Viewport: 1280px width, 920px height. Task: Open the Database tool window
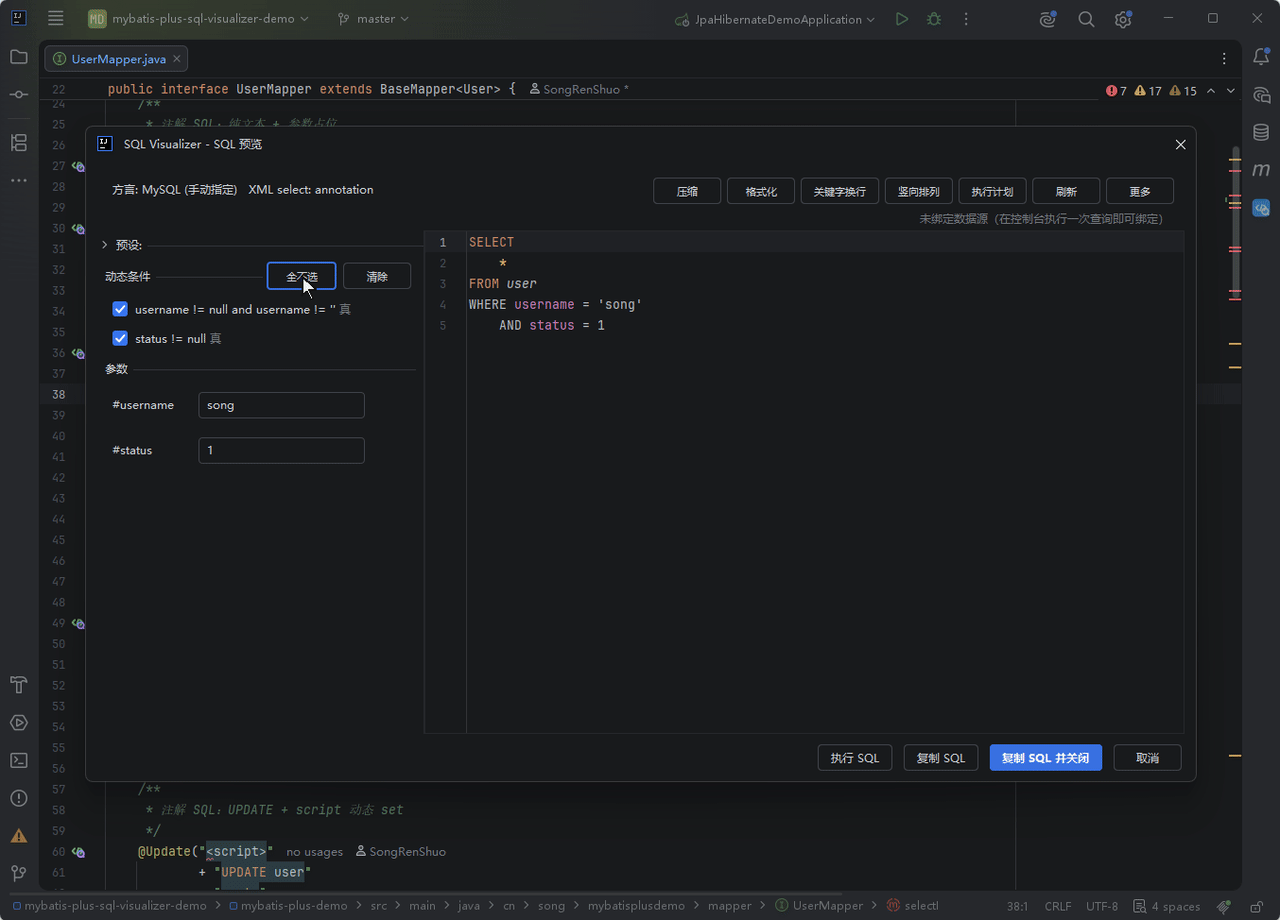(1261, 133)
